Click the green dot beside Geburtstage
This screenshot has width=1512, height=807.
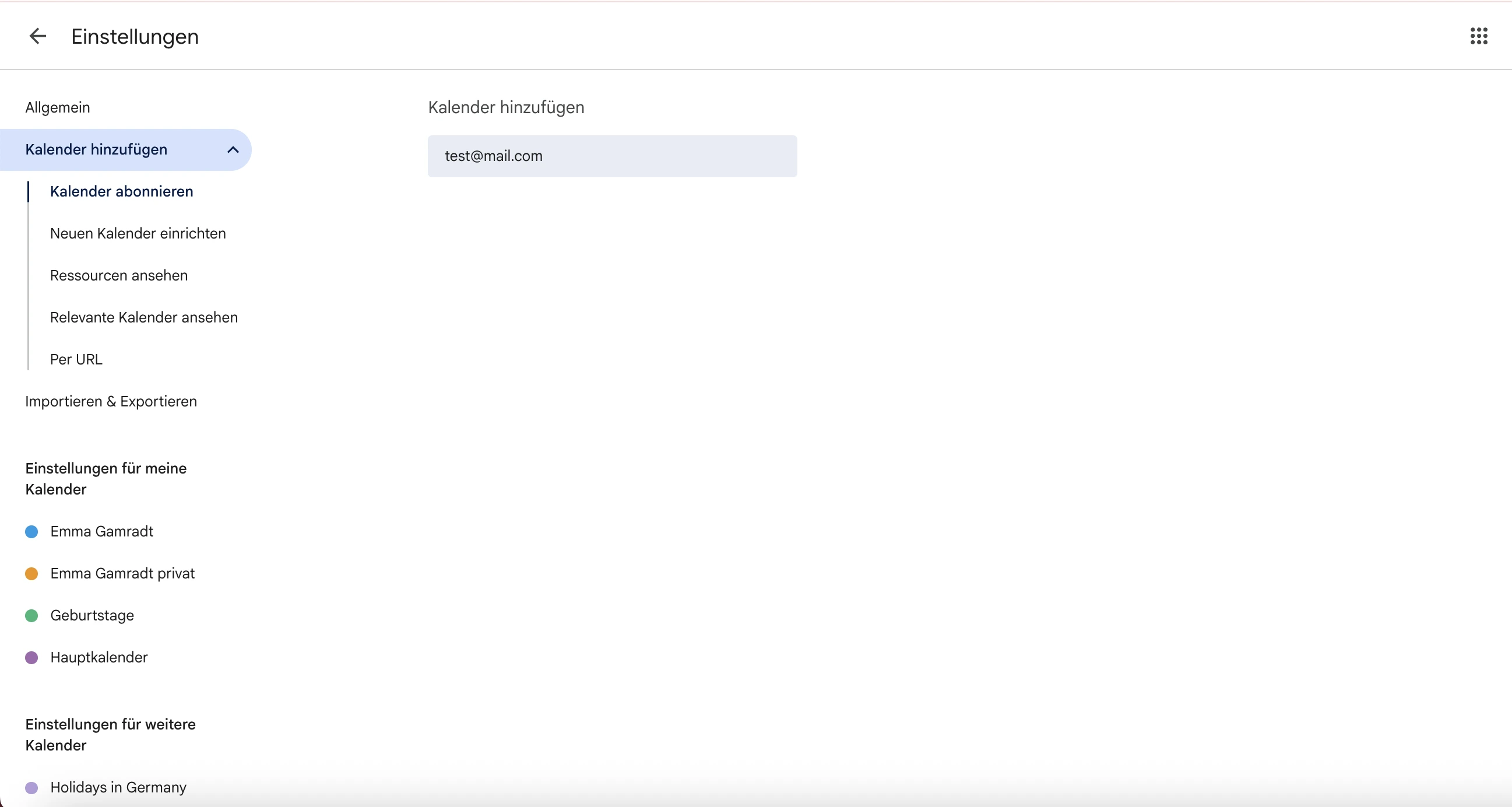click(31, 616)
